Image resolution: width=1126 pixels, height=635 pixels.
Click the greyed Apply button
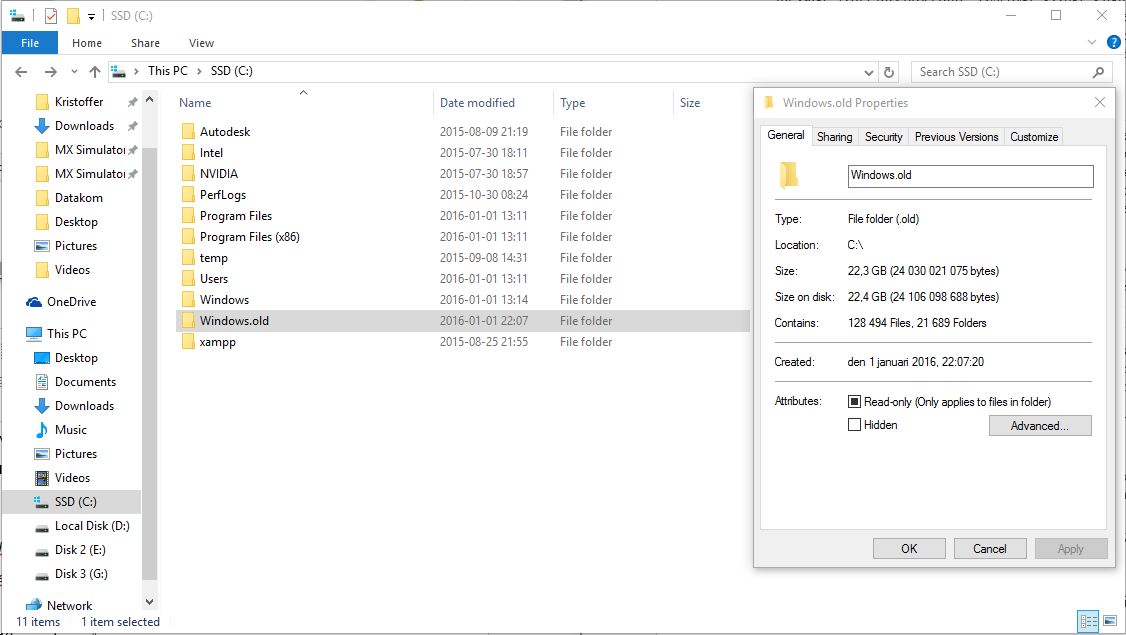(1070, 548)
